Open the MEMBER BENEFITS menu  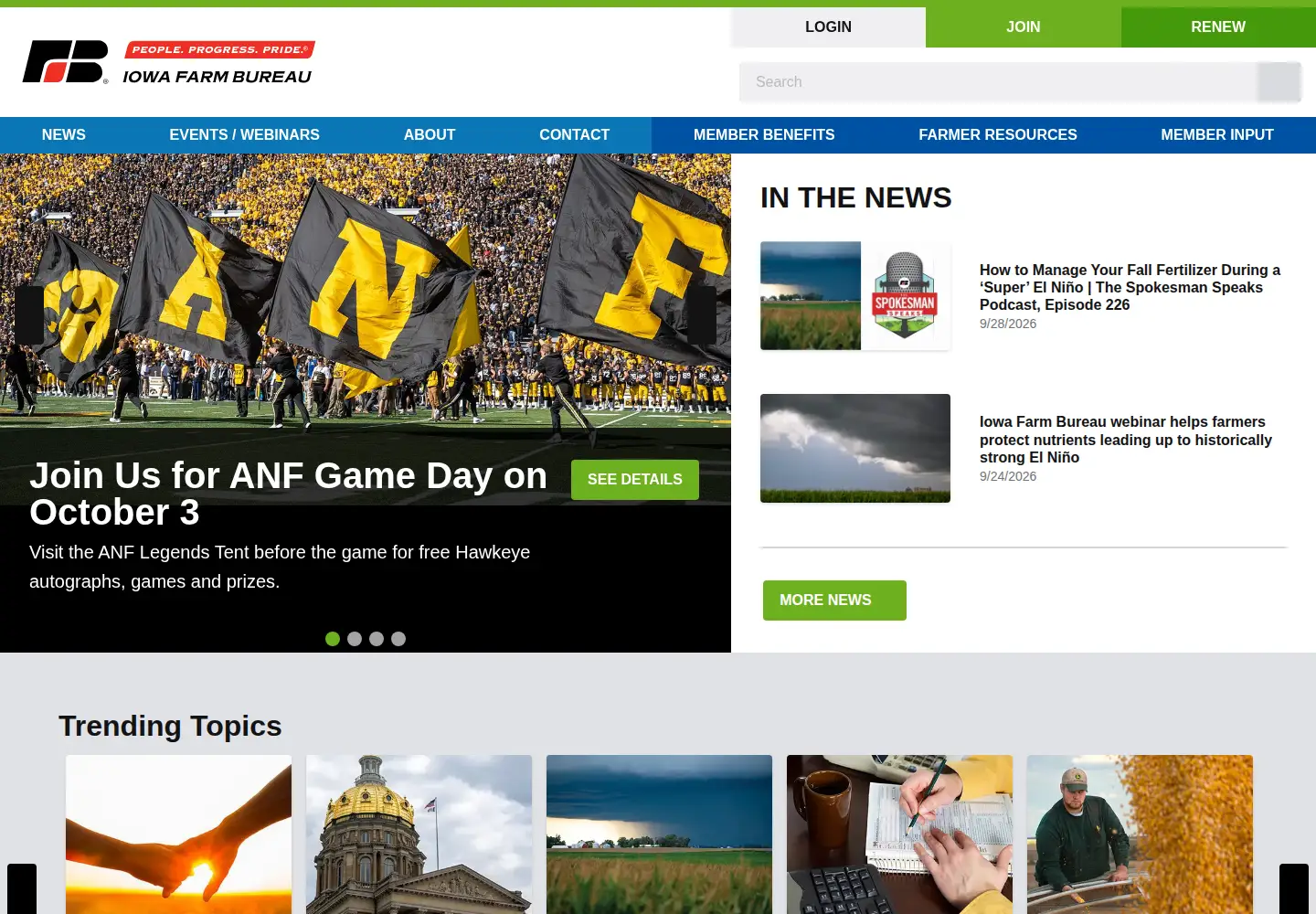point(764,135)
